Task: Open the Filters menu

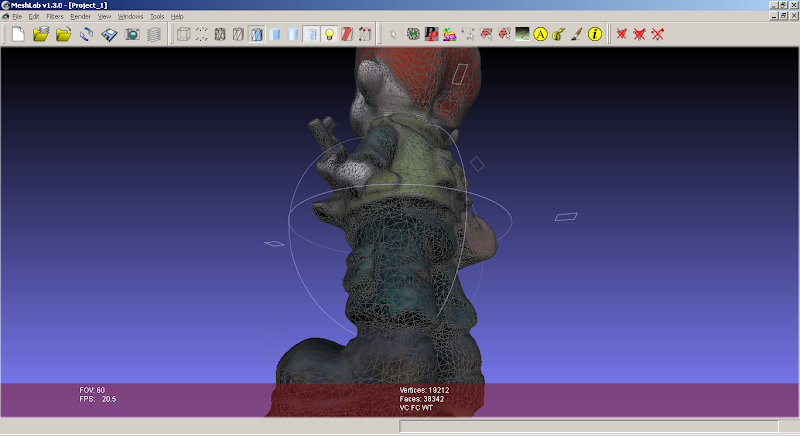Action: (x=55, y=16)
